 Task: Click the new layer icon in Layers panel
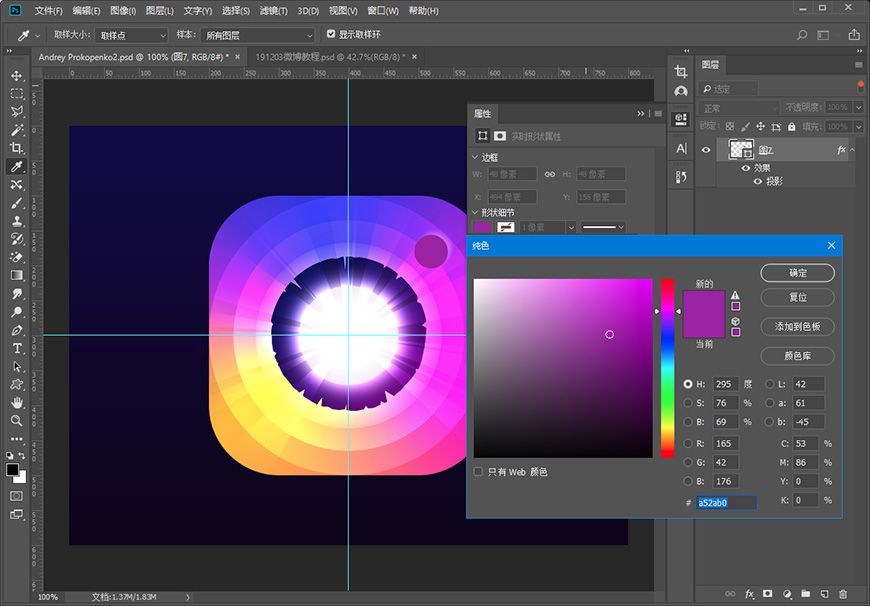825,594
